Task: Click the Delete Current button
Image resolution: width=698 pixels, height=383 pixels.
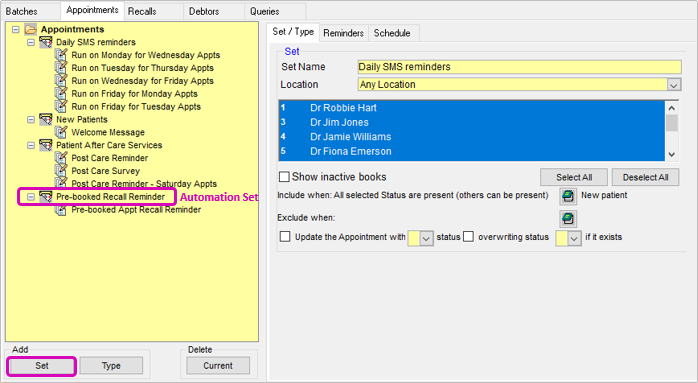Action: coord(218,366)
